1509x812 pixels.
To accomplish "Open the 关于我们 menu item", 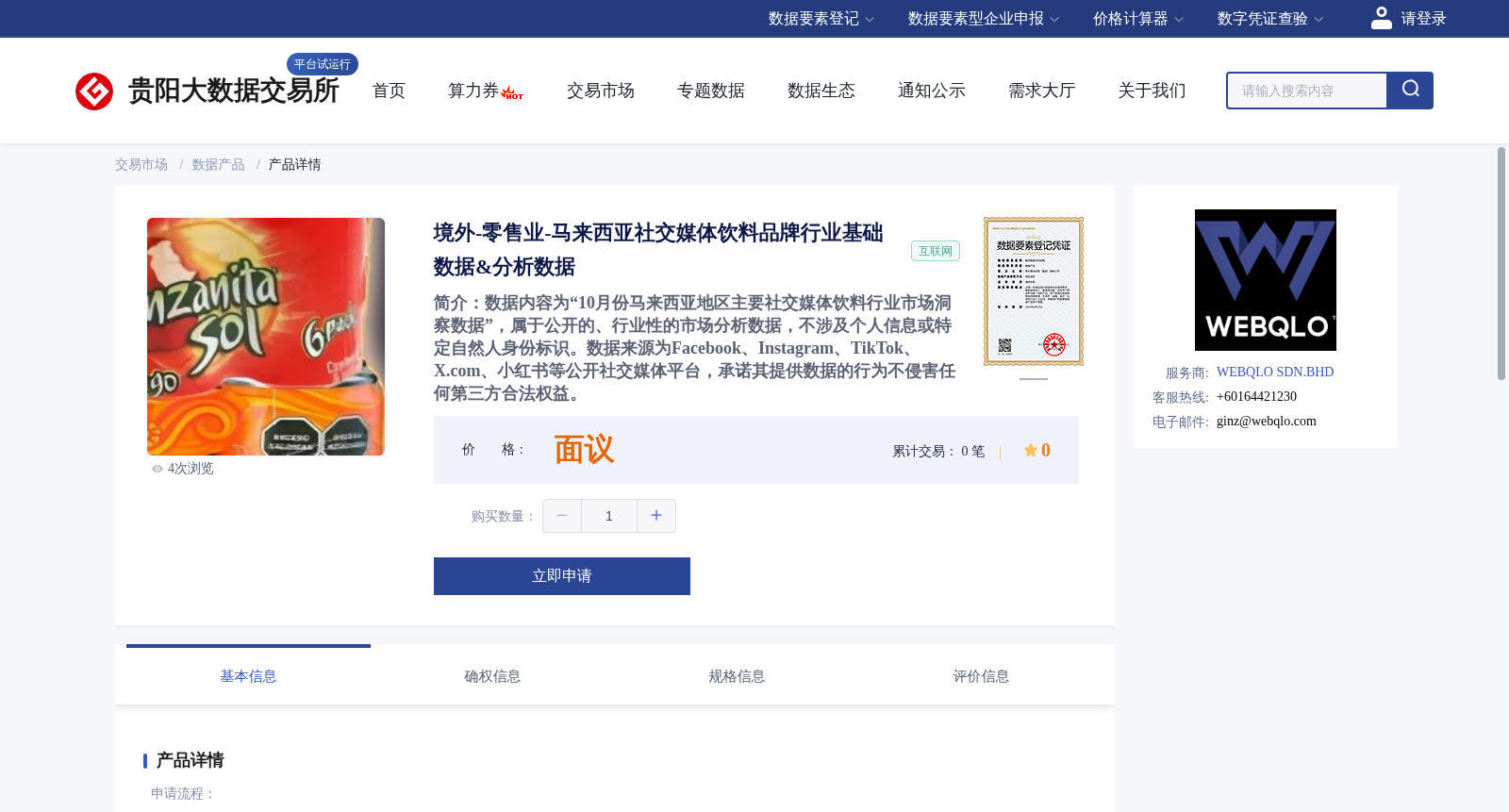I will pyautogui.click(x=1152, y=91).
